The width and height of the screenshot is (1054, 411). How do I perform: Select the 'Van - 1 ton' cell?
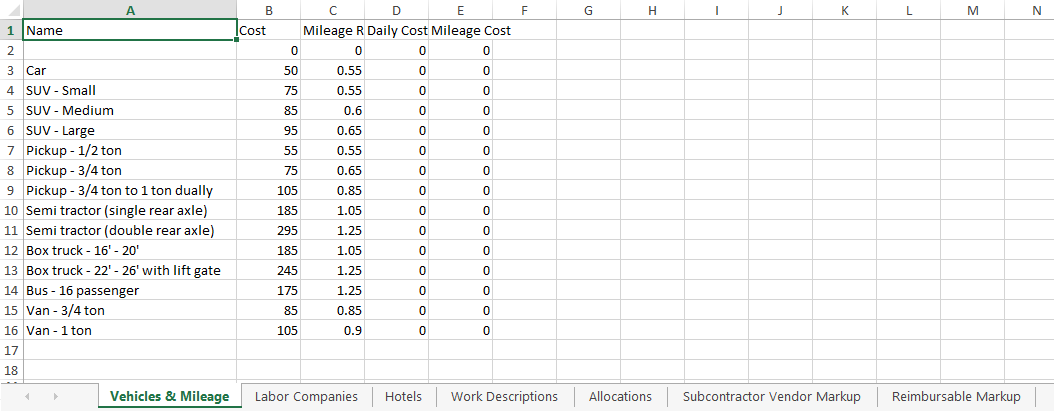[x=130, y=330]
